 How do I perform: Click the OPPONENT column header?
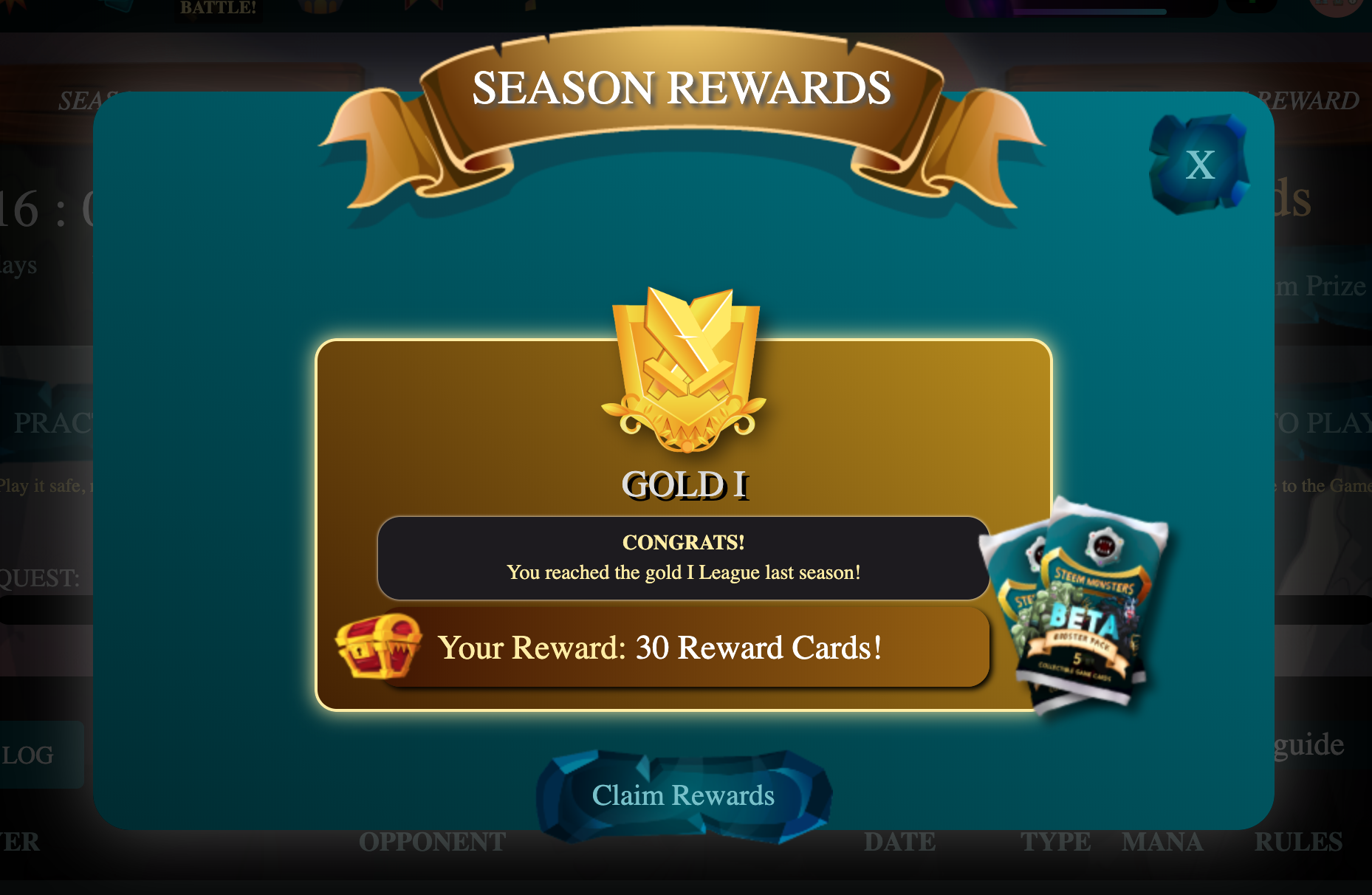click(x=433, y=842)
